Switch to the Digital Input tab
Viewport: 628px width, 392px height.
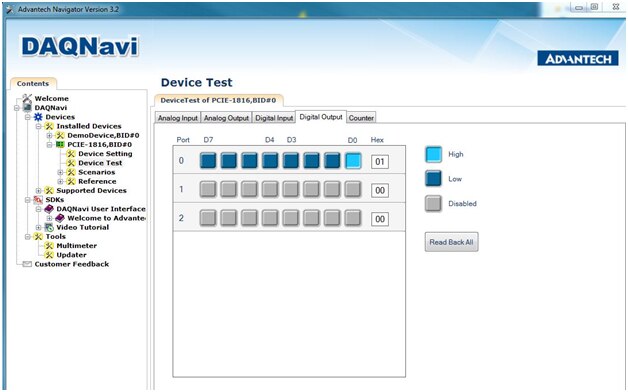click(274, 118)
